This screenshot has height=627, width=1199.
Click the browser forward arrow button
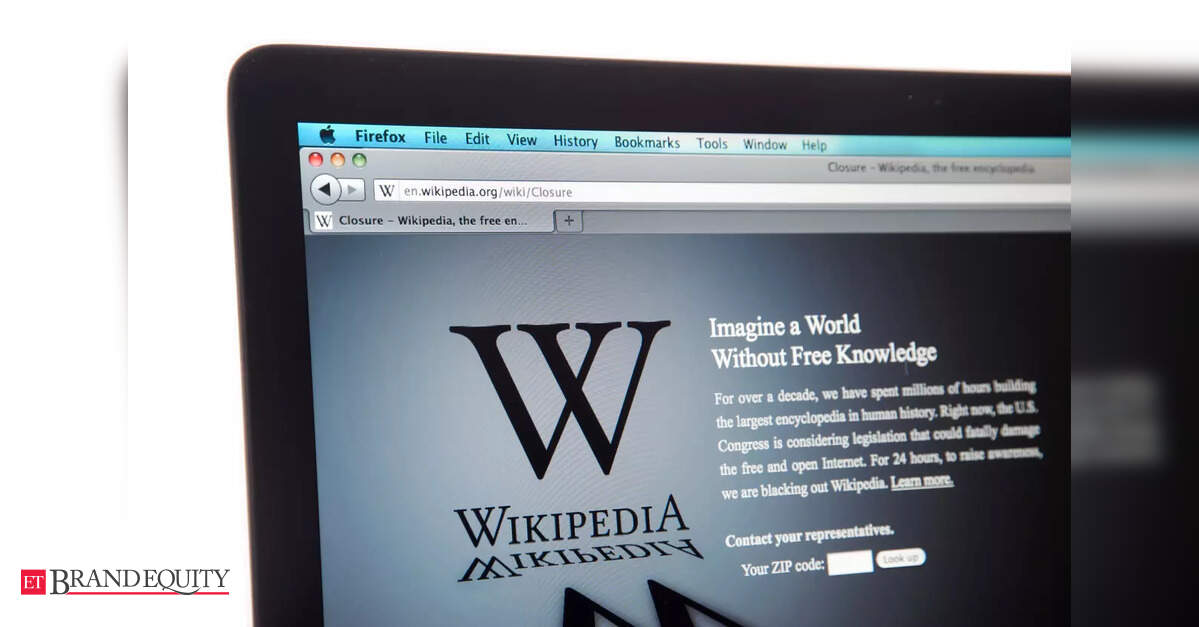(x=353, y=190)
